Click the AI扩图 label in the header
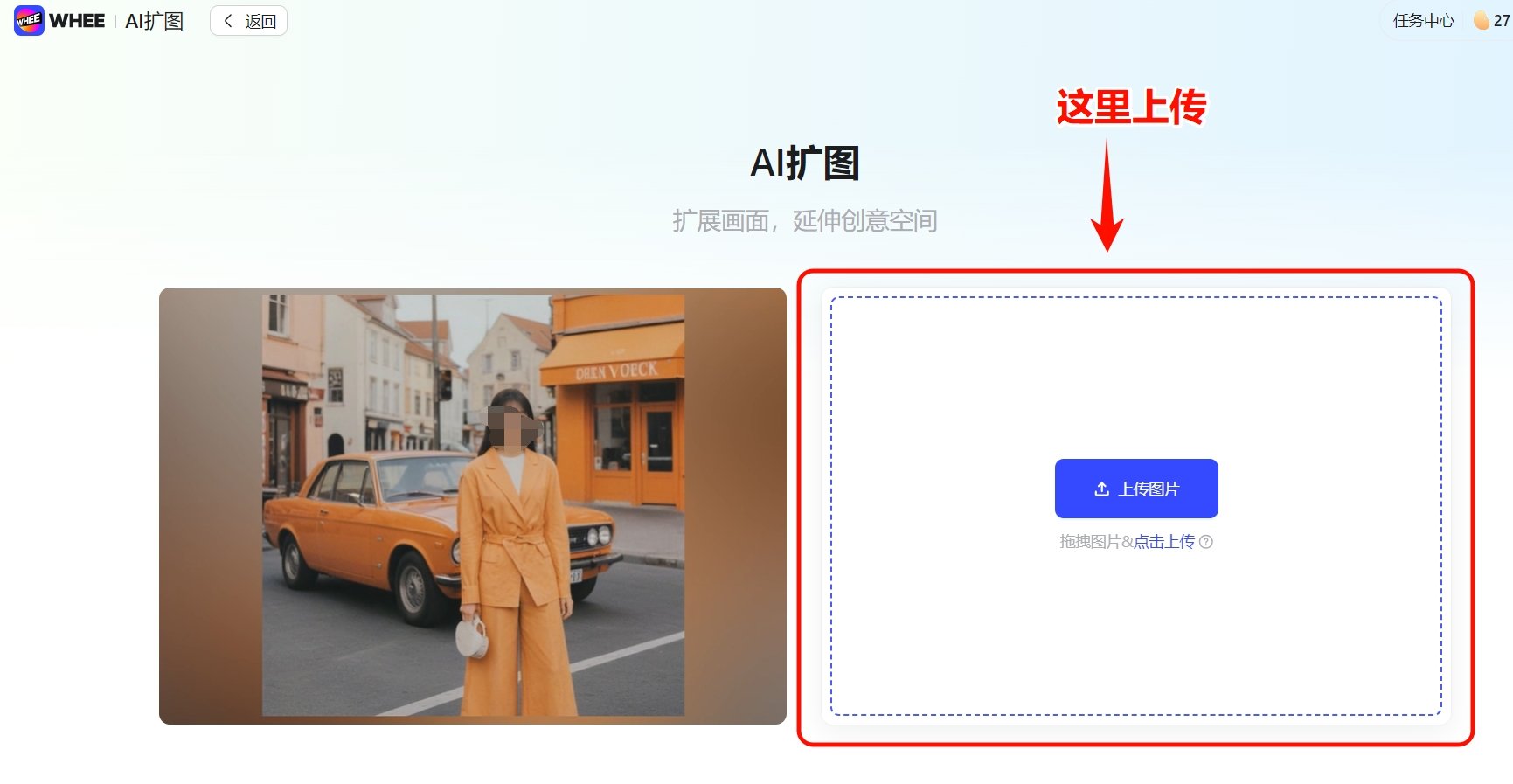The height and width of the screenshot is (784, 1513). point(155,21)
